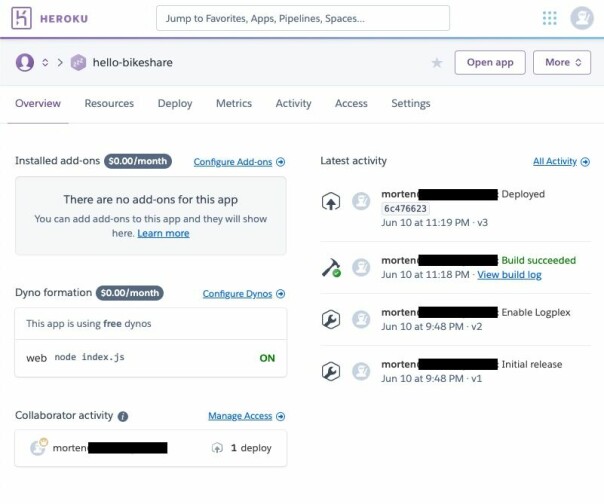The height and width of the screenshot is (504, 604).
Task: Click the Collaborator activity info icon
Action: (x=123, y=416)
